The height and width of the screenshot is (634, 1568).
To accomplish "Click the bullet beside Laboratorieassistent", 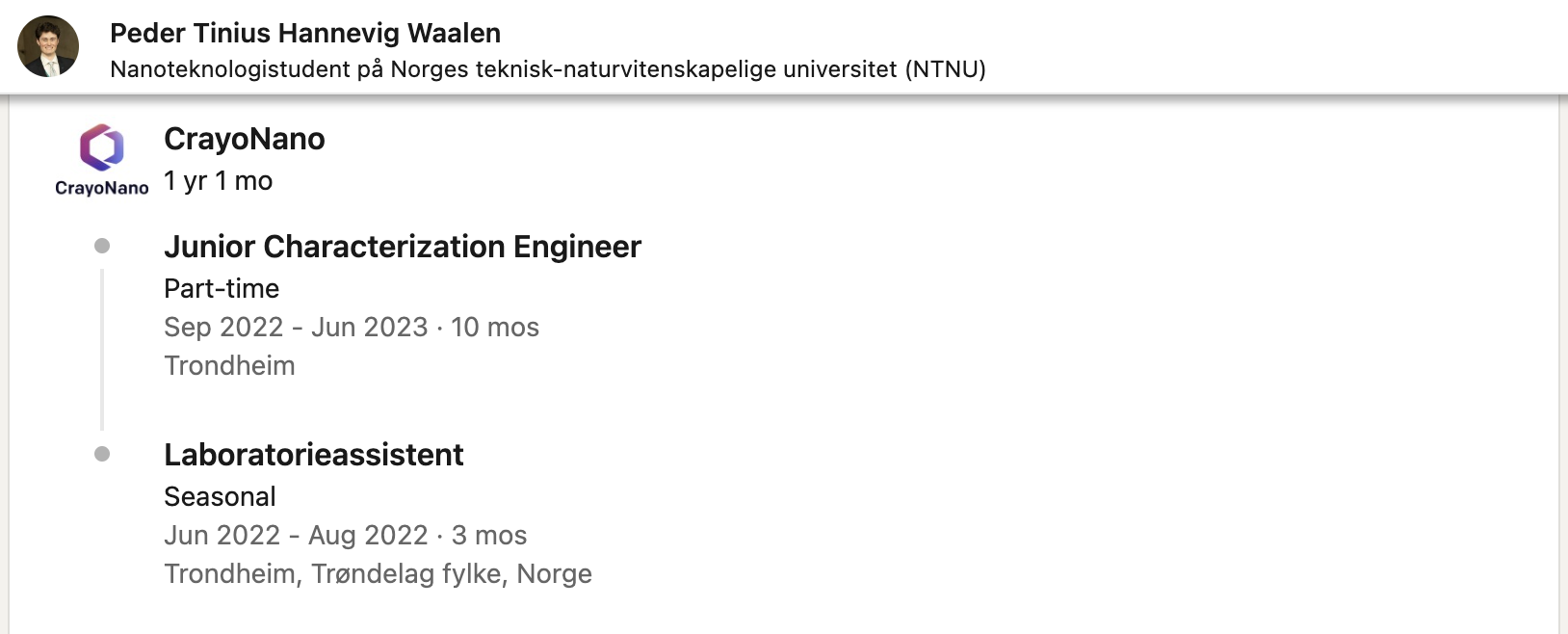I will pyautogui.click(x=102, y=454).
